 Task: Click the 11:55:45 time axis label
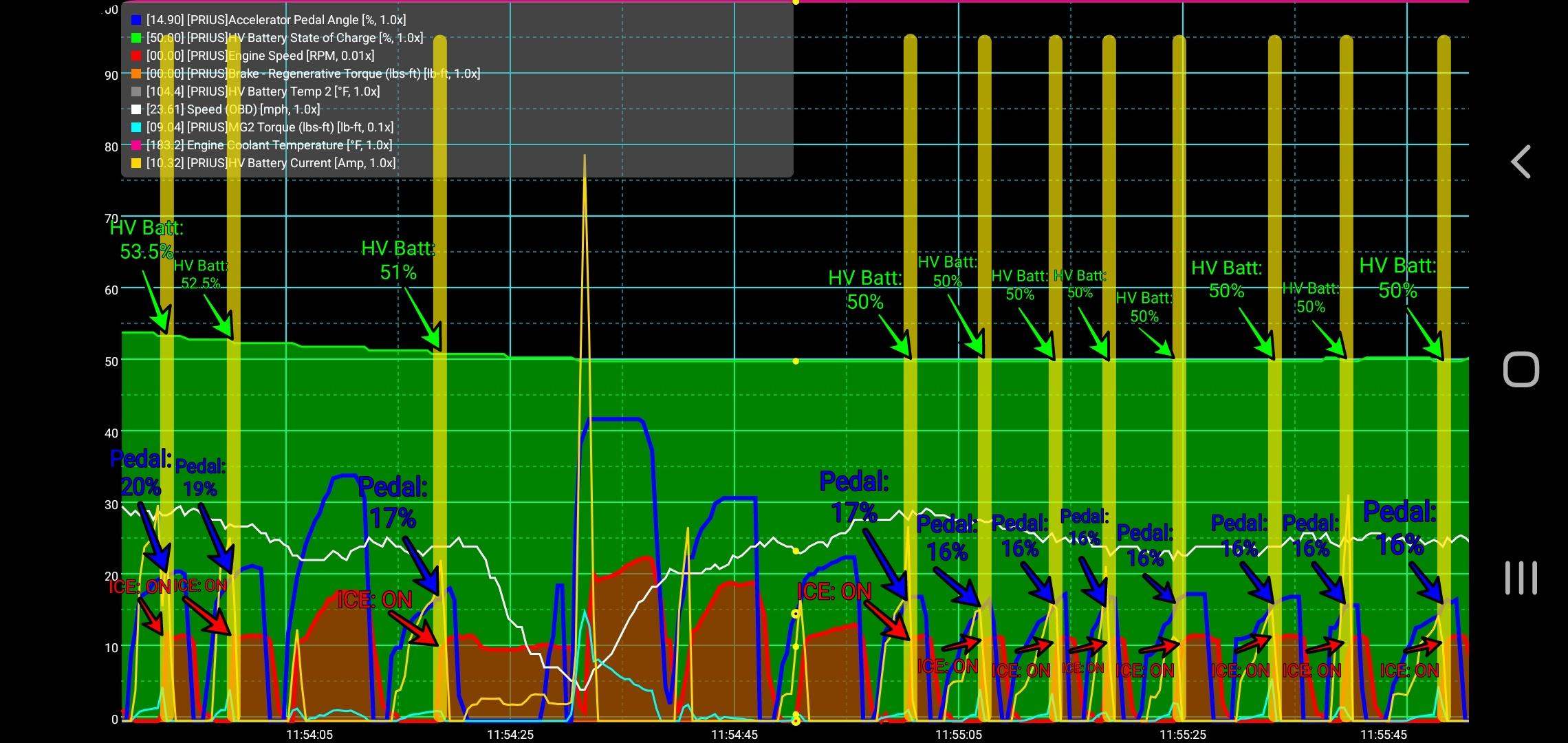pos(1384,734)
